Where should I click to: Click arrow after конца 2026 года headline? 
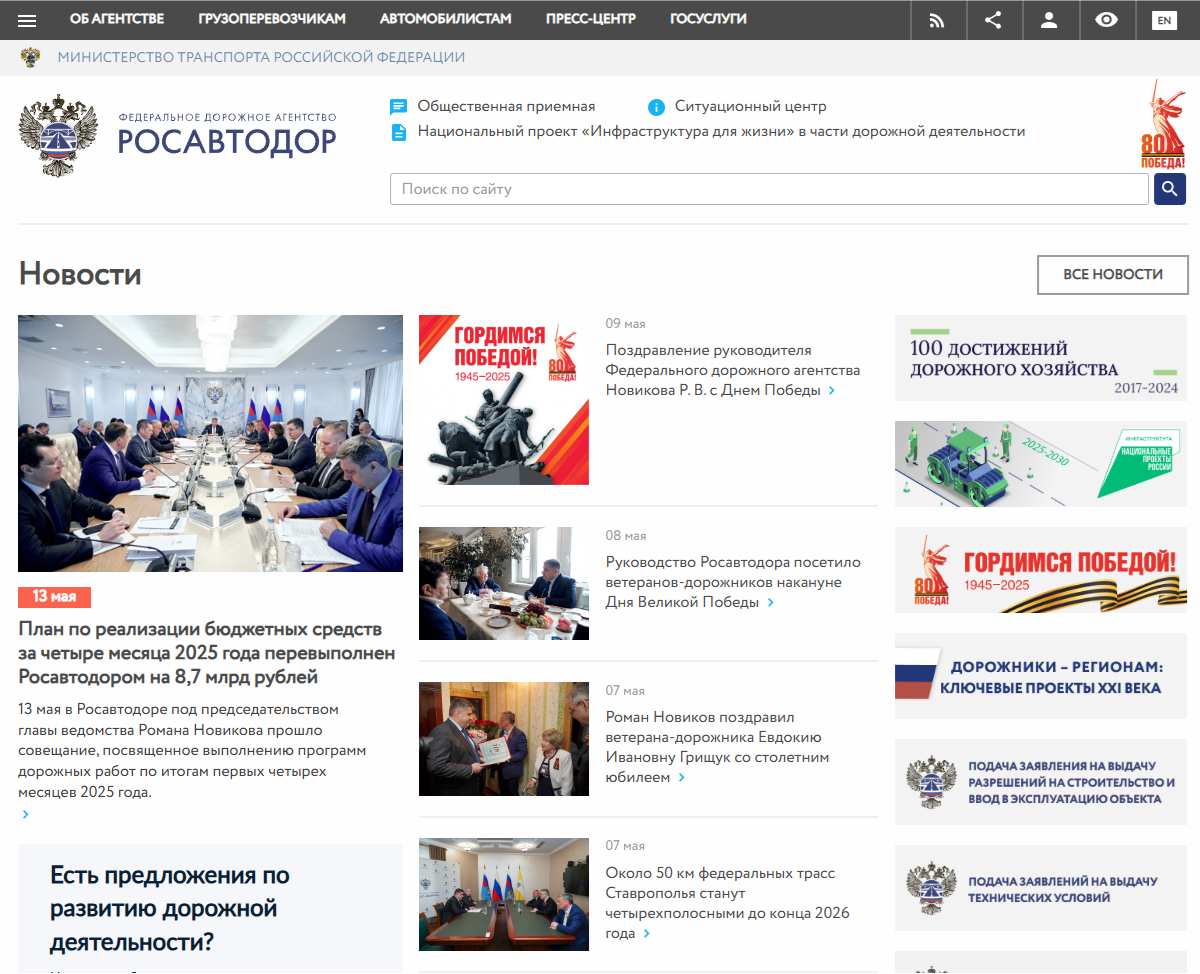pos(647,934)
